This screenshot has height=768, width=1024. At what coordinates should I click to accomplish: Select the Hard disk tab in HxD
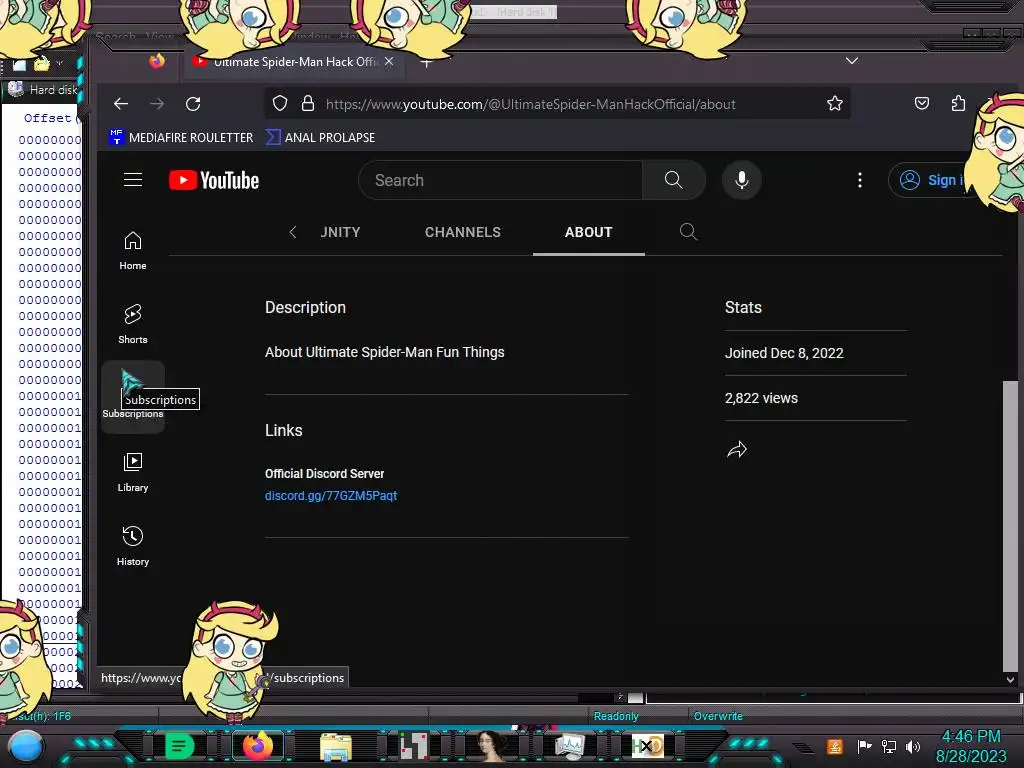pyautogui.click(x=44, y=89)
